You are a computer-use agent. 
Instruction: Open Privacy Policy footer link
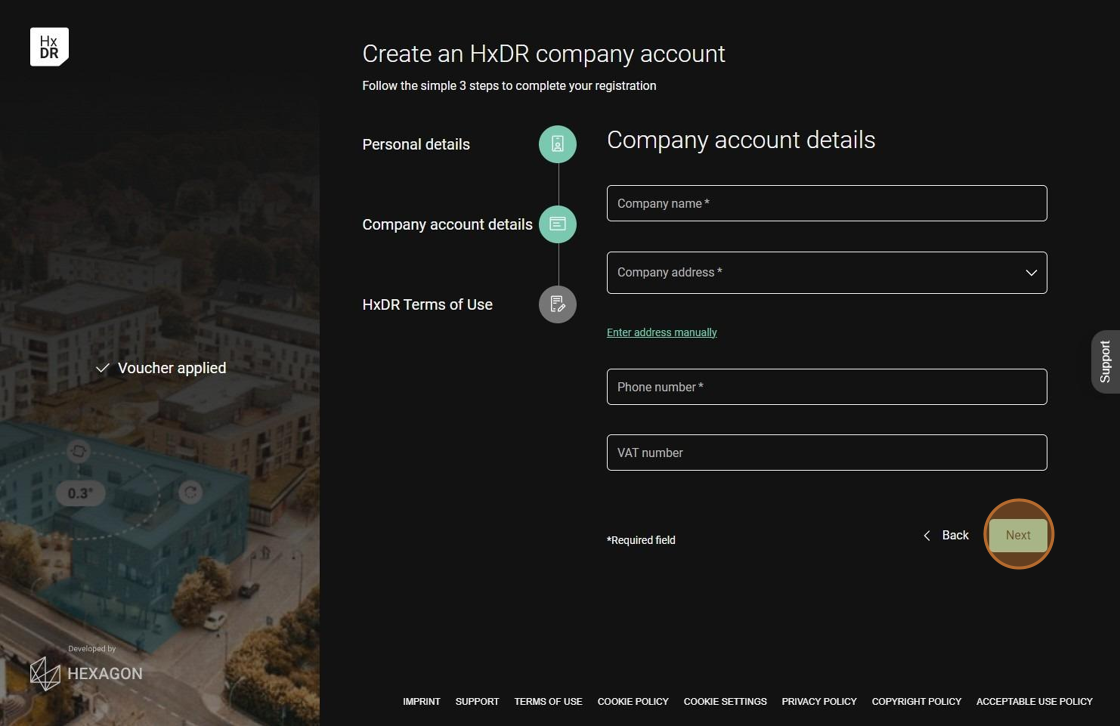click(x=819, y=702)
